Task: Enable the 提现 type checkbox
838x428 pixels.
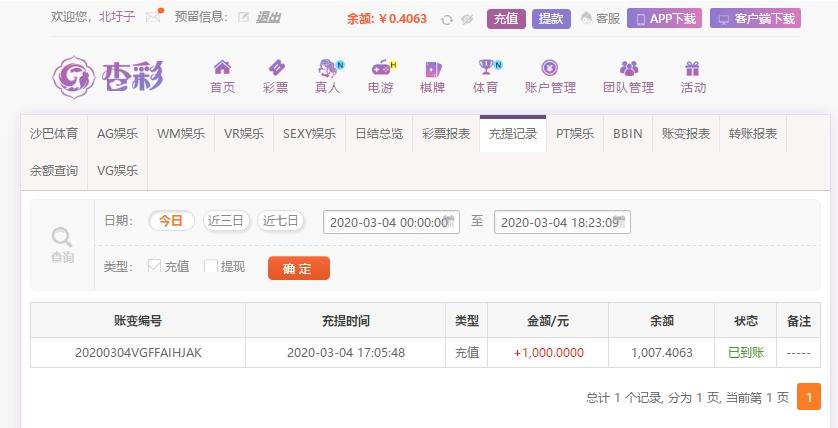Action: point(211,266)
